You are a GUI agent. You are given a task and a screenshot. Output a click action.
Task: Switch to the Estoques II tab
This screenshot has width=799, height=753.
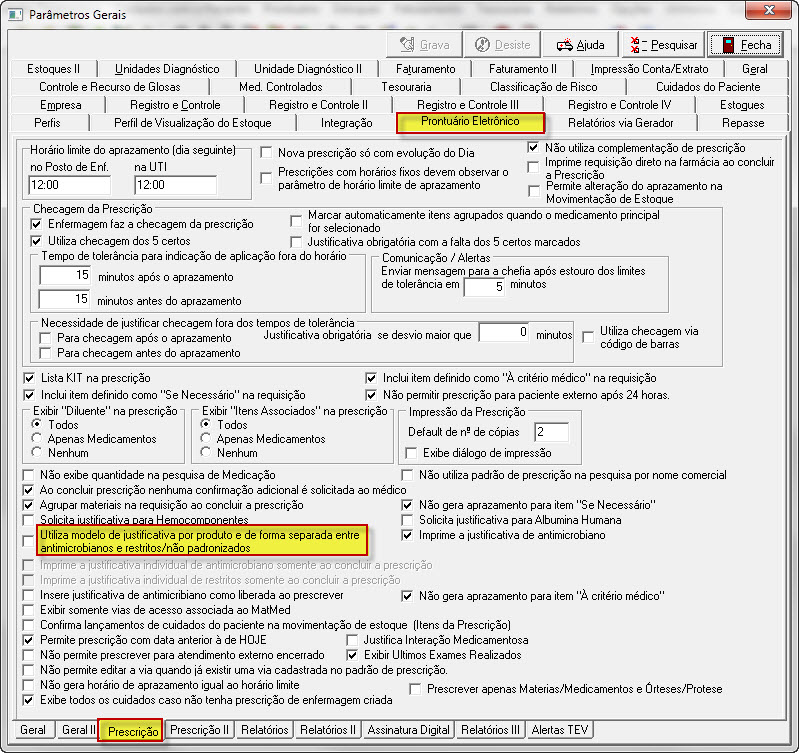click(x=53, y=69)
